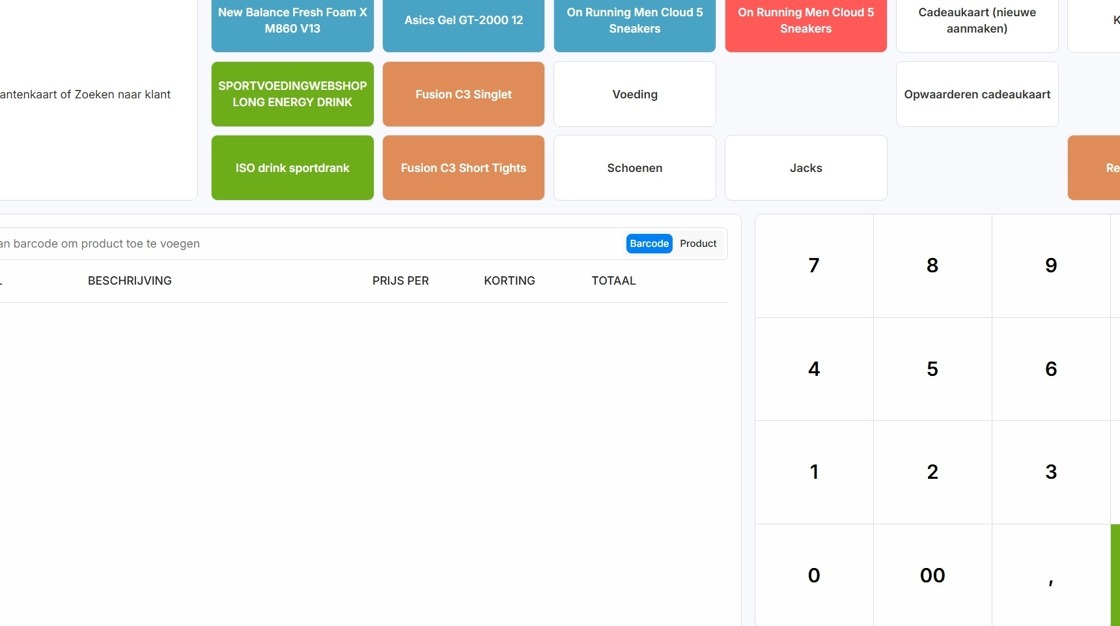Tap the double zero 00 key
Viewport: 1120px width, 626px height.
(932, 575)
